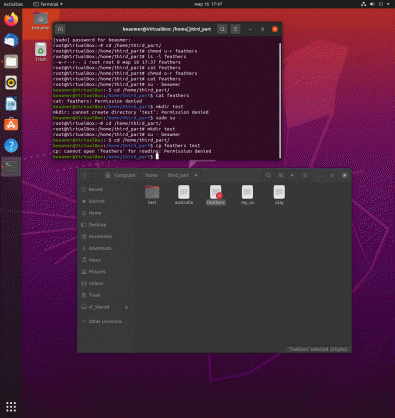Screen dimensions: 395x418
Task: Click the terminal new tab icon
Action: tap(60, 29)
